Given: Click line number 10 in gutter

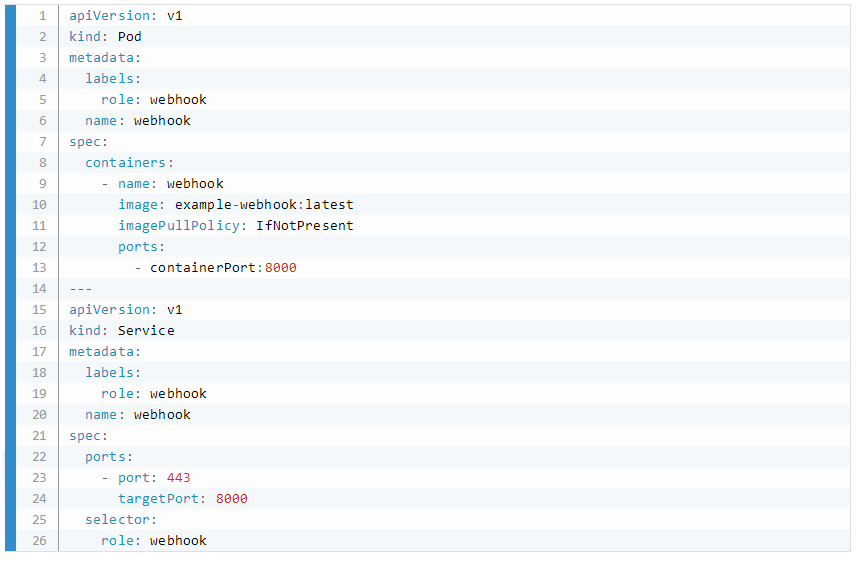Looking at the screenshot, I should [39, 205].
